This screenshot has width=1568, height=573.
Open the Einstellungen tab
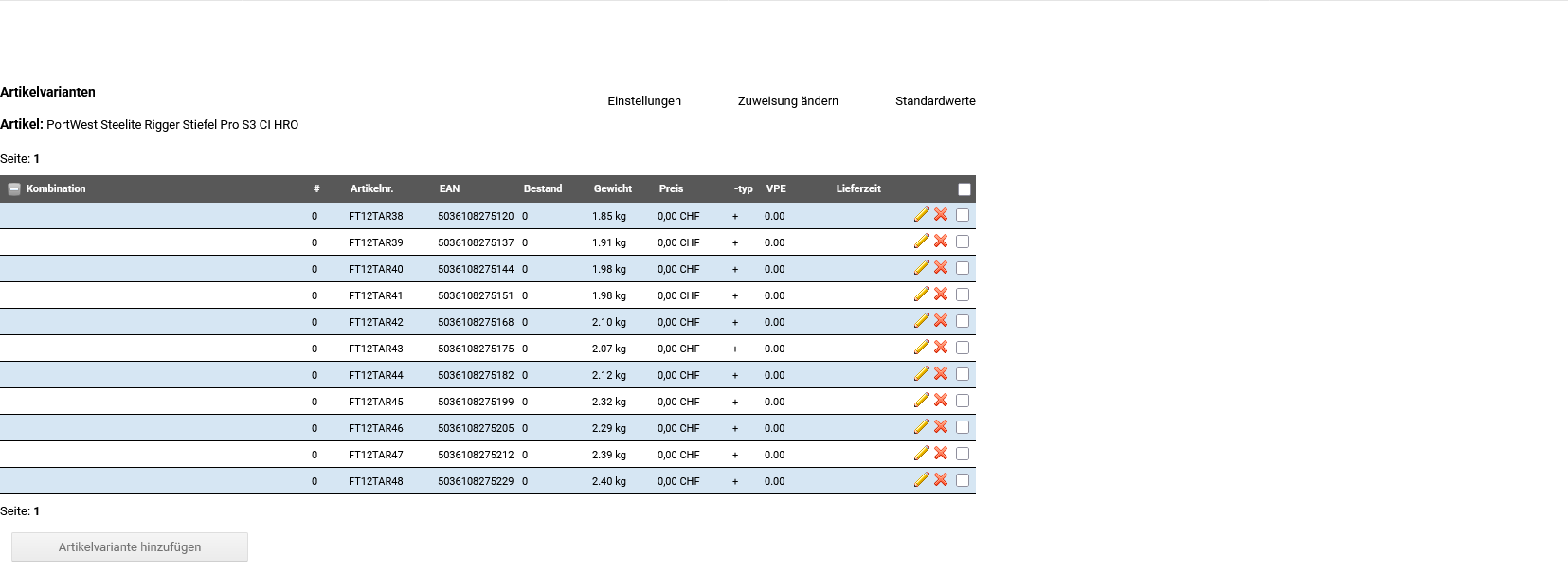pos(644,101)
